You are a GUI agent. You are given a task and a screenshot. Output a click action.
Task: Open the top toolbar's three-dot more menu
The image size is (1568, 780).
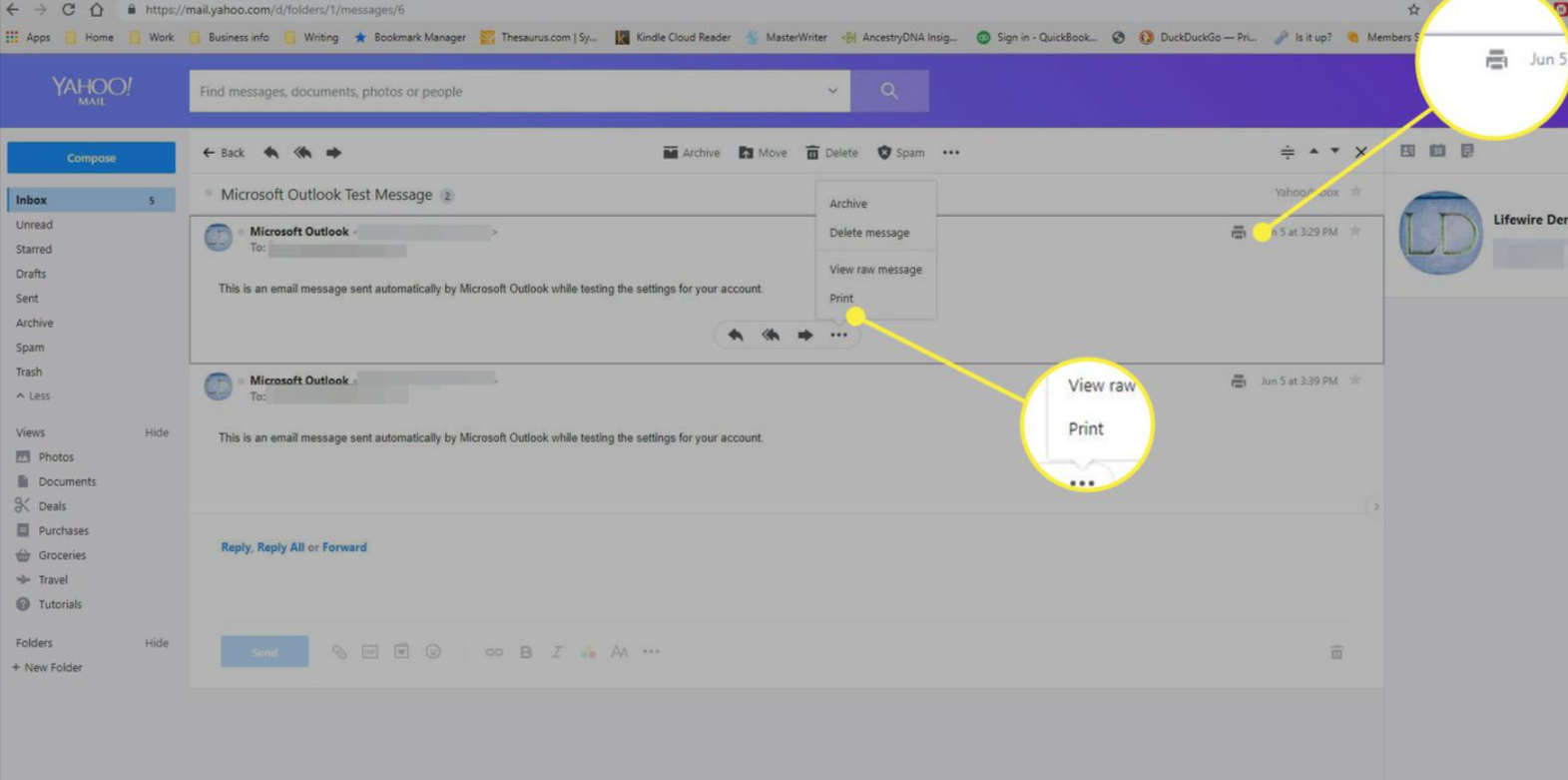click(x=951, y=153)
